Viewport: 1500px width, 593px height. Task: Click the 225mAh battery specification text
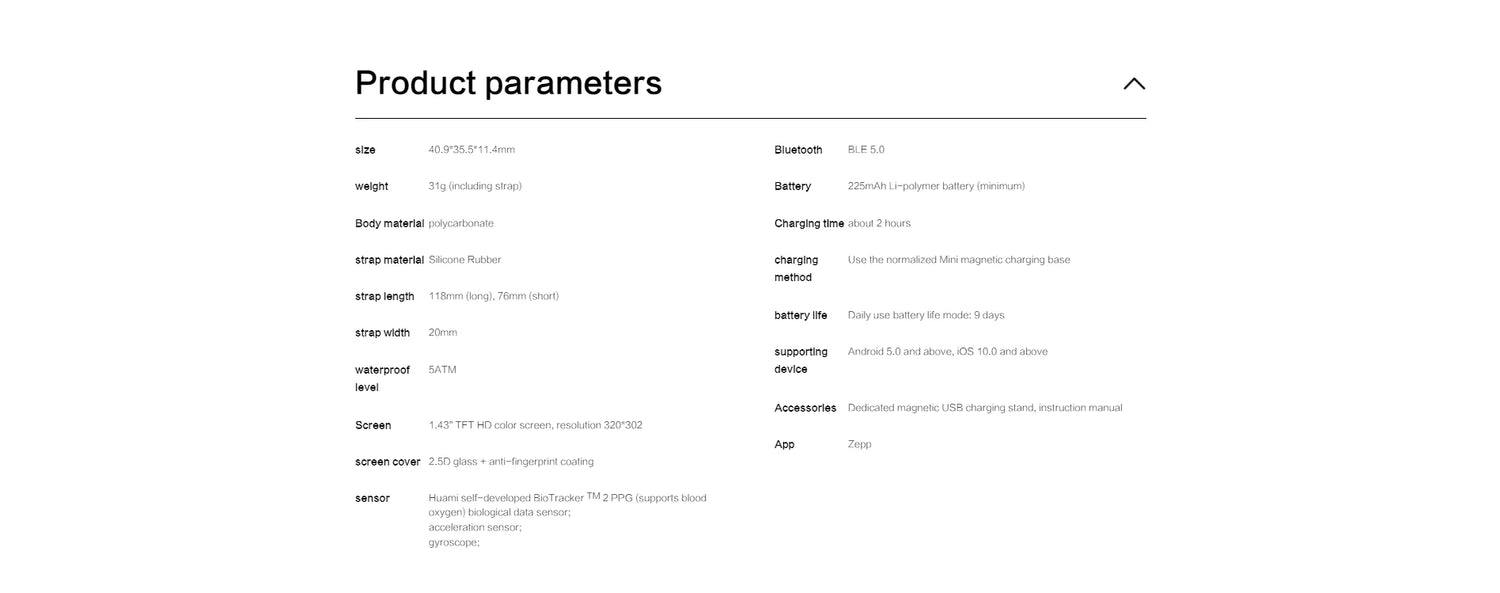coord(935,186)
